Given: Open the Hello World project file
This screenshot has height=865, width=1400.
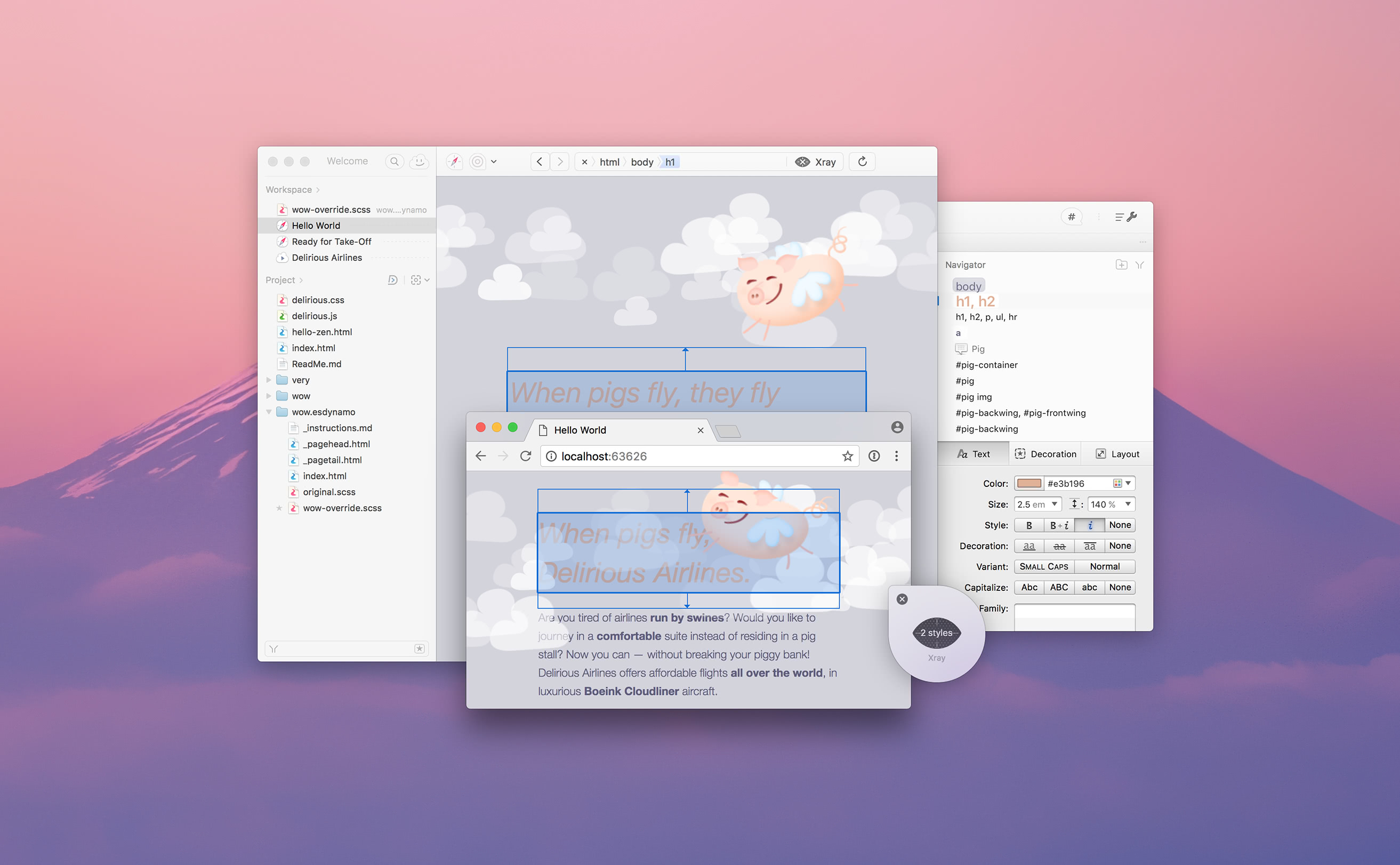Looking at the screenshot, I should pos(316,225).
